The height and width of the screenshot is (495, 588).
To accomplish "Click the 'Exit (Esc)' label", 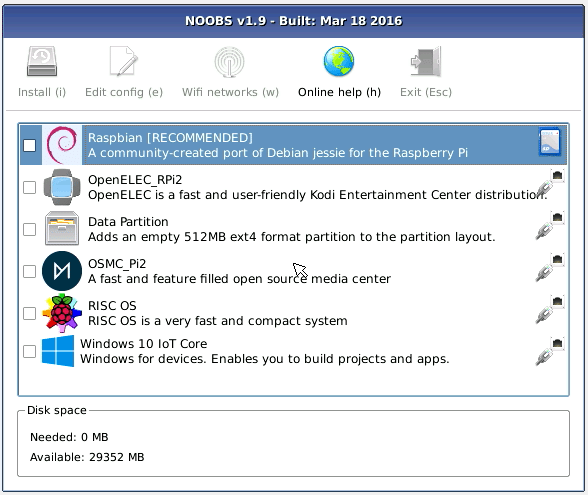I will click(426, 92).
